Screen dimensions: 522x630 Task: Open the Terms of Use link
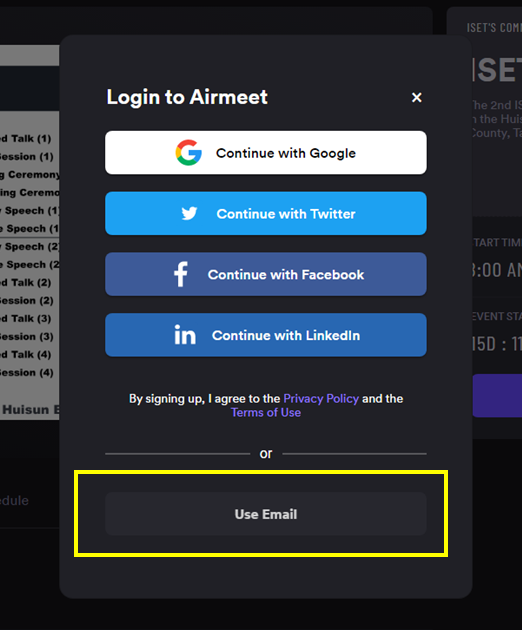point(266,413)
